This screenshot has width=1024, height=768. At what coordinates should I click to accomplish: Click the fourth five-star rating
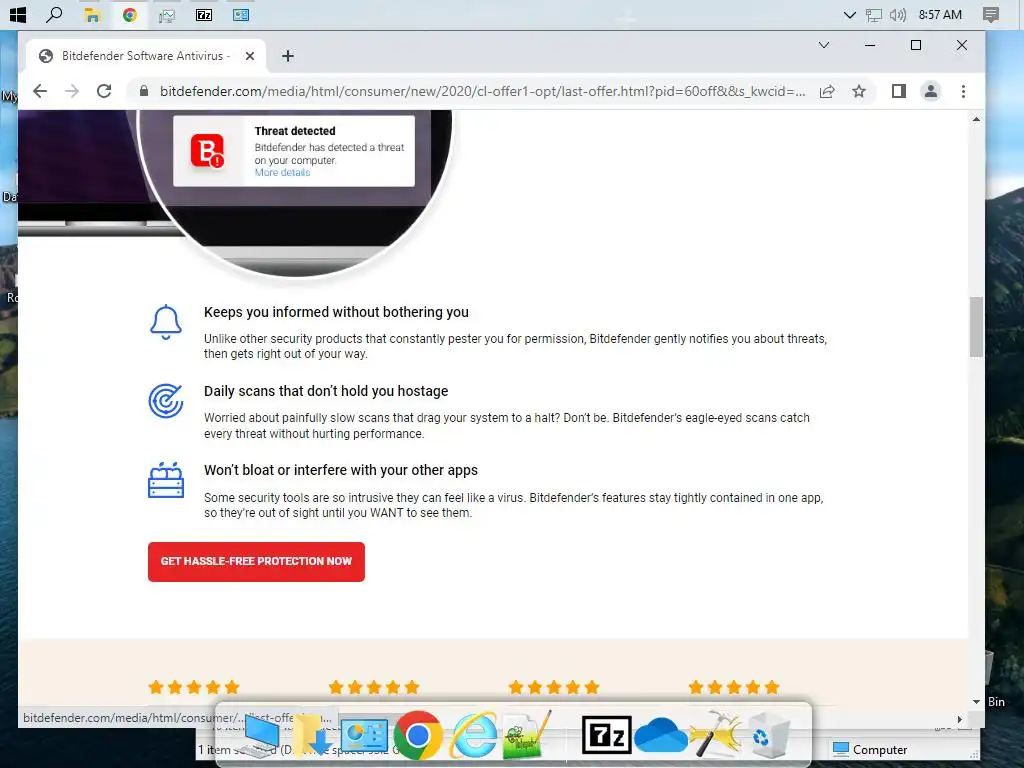point(734,687)
